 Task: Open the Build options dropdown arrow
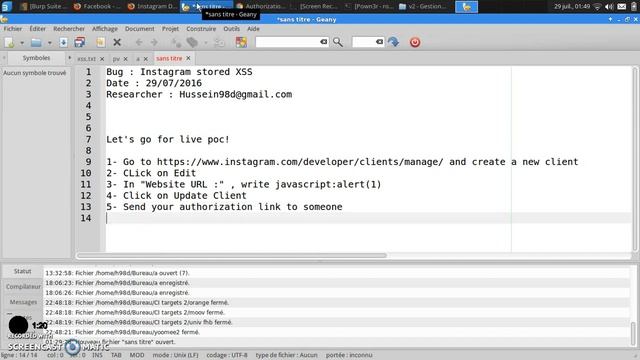click(x=206, y=42)
